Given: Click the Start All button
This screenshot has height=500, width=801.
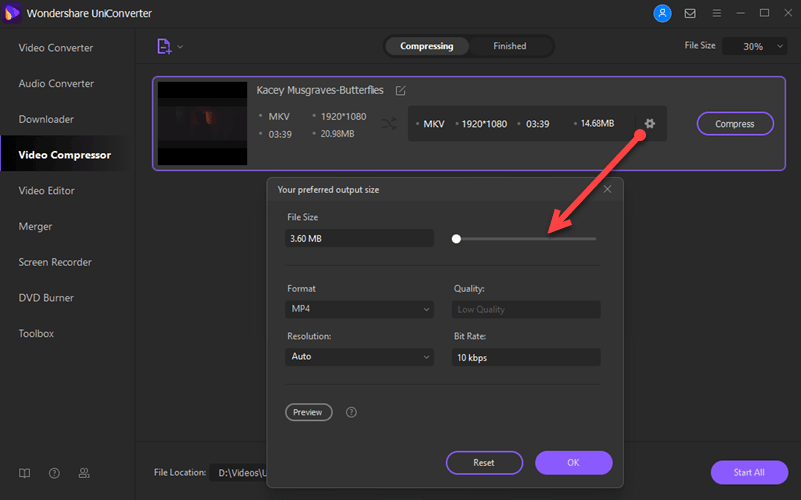Looking at the screenshot, I should pos(749,472).
